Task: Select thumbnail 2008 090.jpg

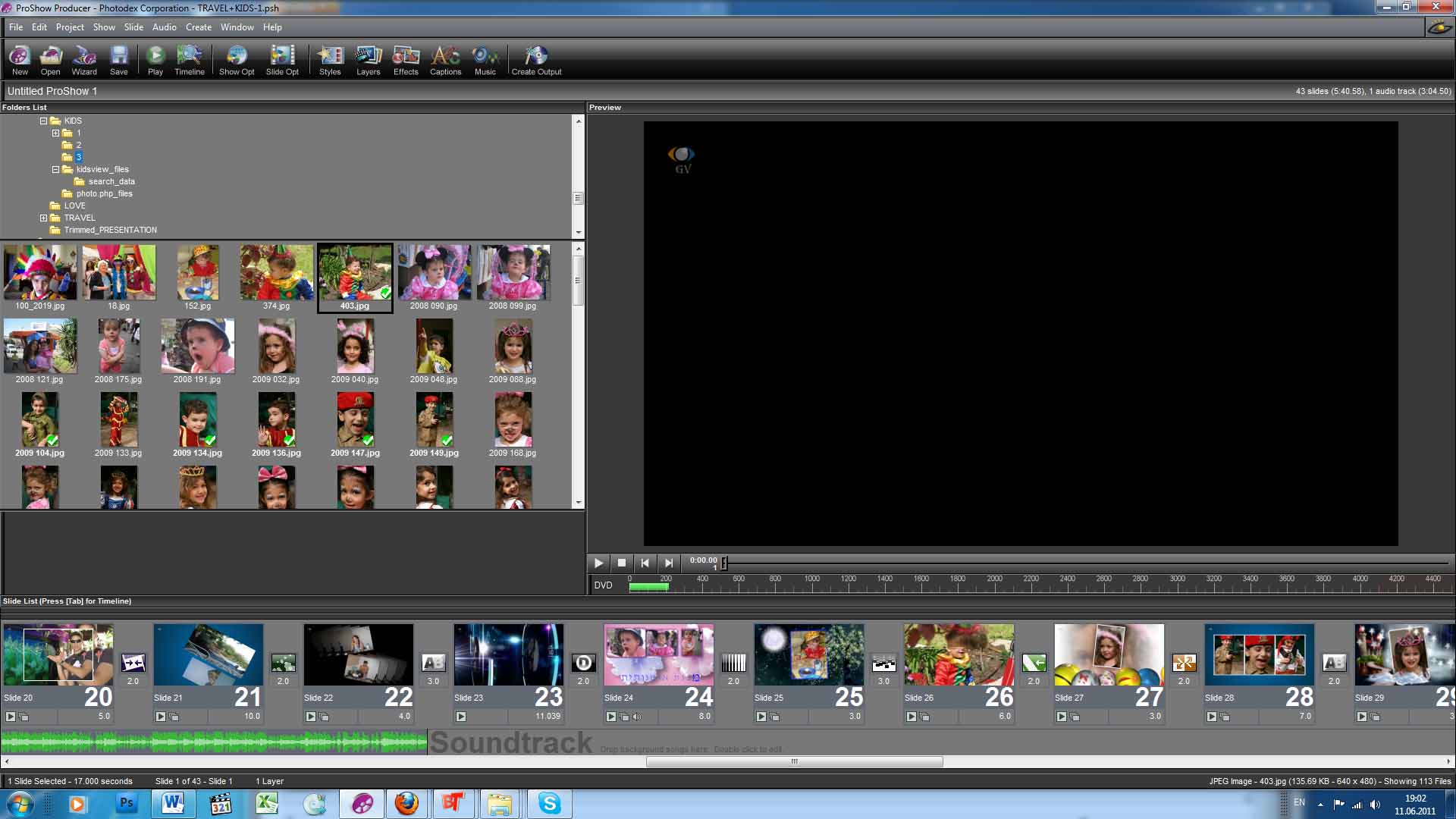Action: tap(434, 277)
